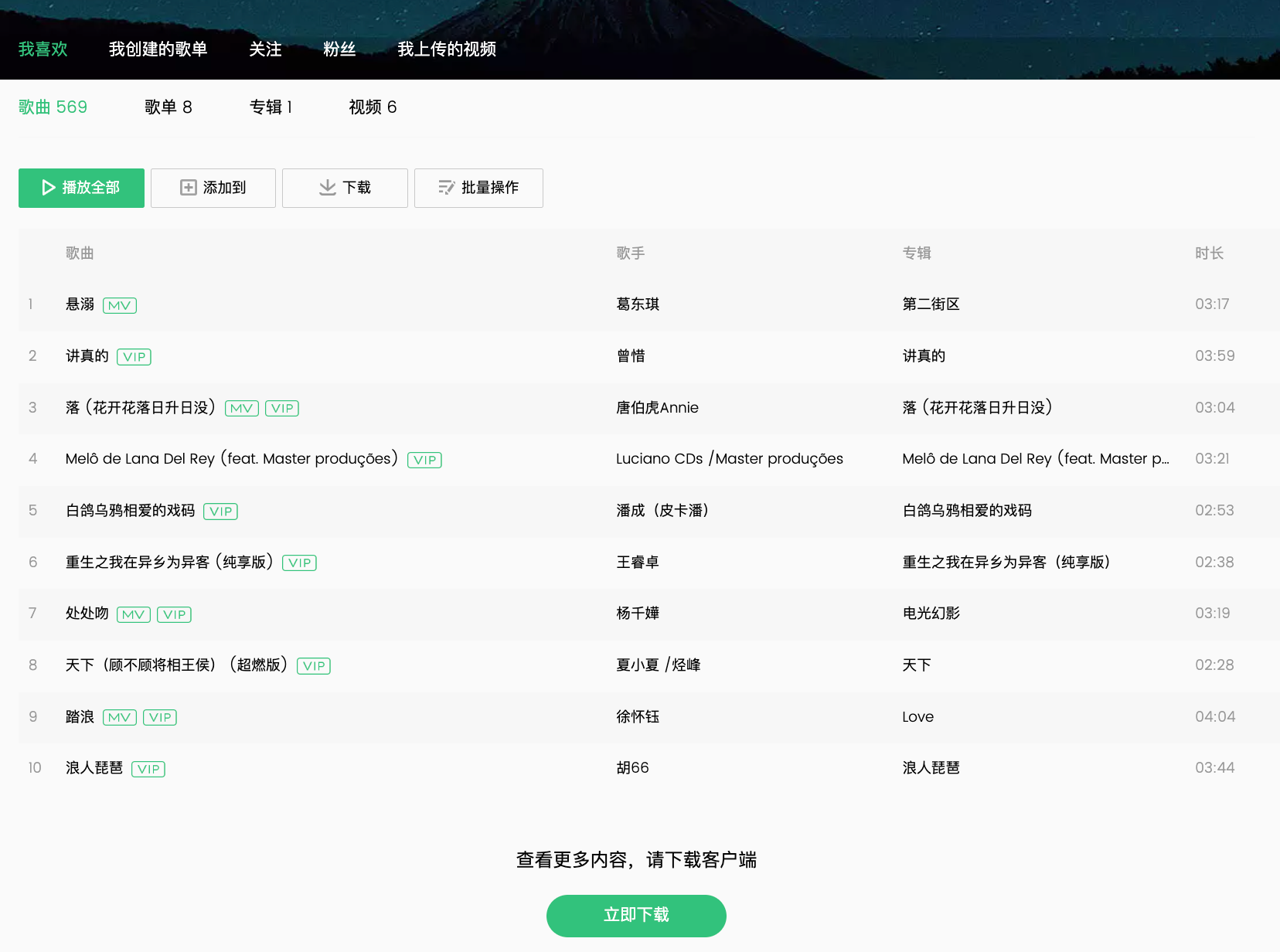Image resolution: width=1280 pixels, height=952 pixels.
Task: Open 批量操作 batch operations
Action: tap(478, 188)
